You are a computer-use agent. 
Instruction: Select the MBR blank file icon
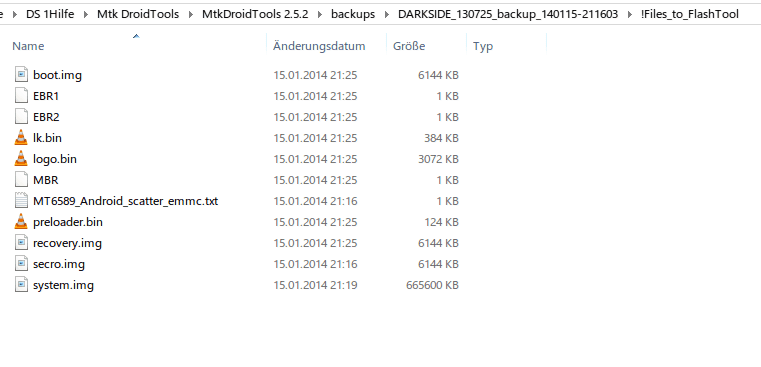(21, 180)
